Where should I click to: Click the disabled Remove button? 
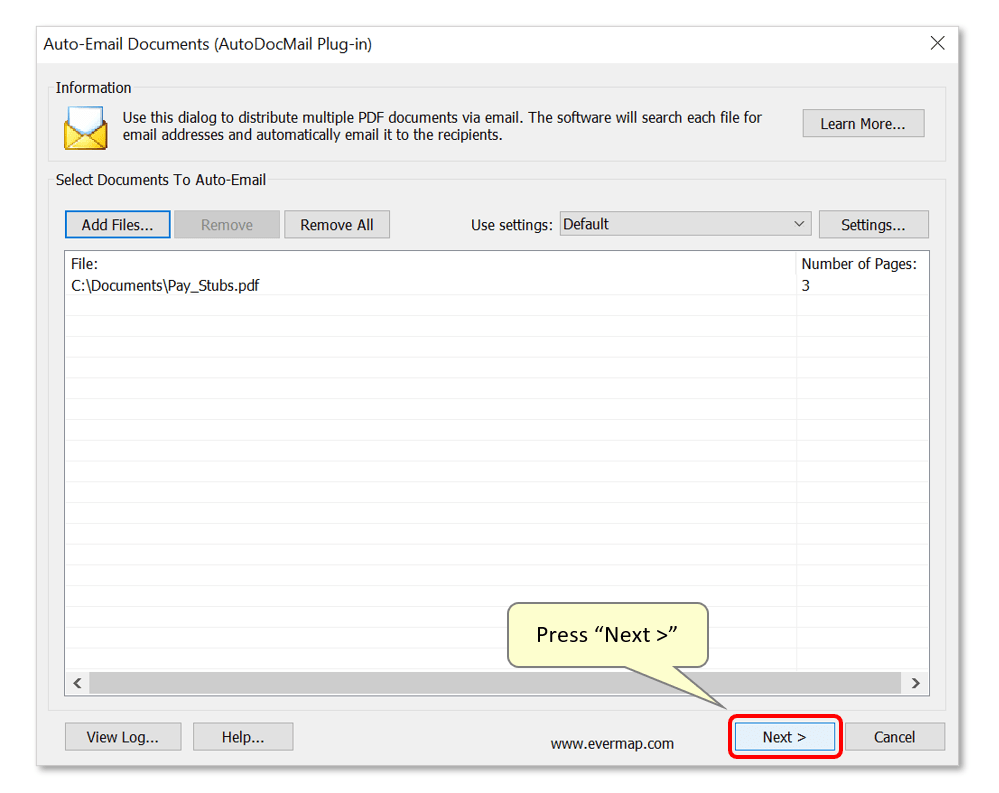(x=226, y=224)
